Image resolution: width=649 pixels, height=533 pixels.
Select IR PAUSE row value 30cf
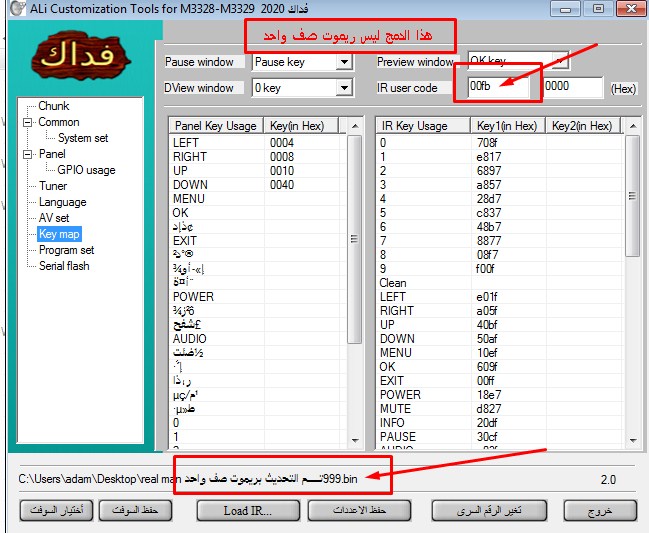pyautogui.click(x=487, y=437)
